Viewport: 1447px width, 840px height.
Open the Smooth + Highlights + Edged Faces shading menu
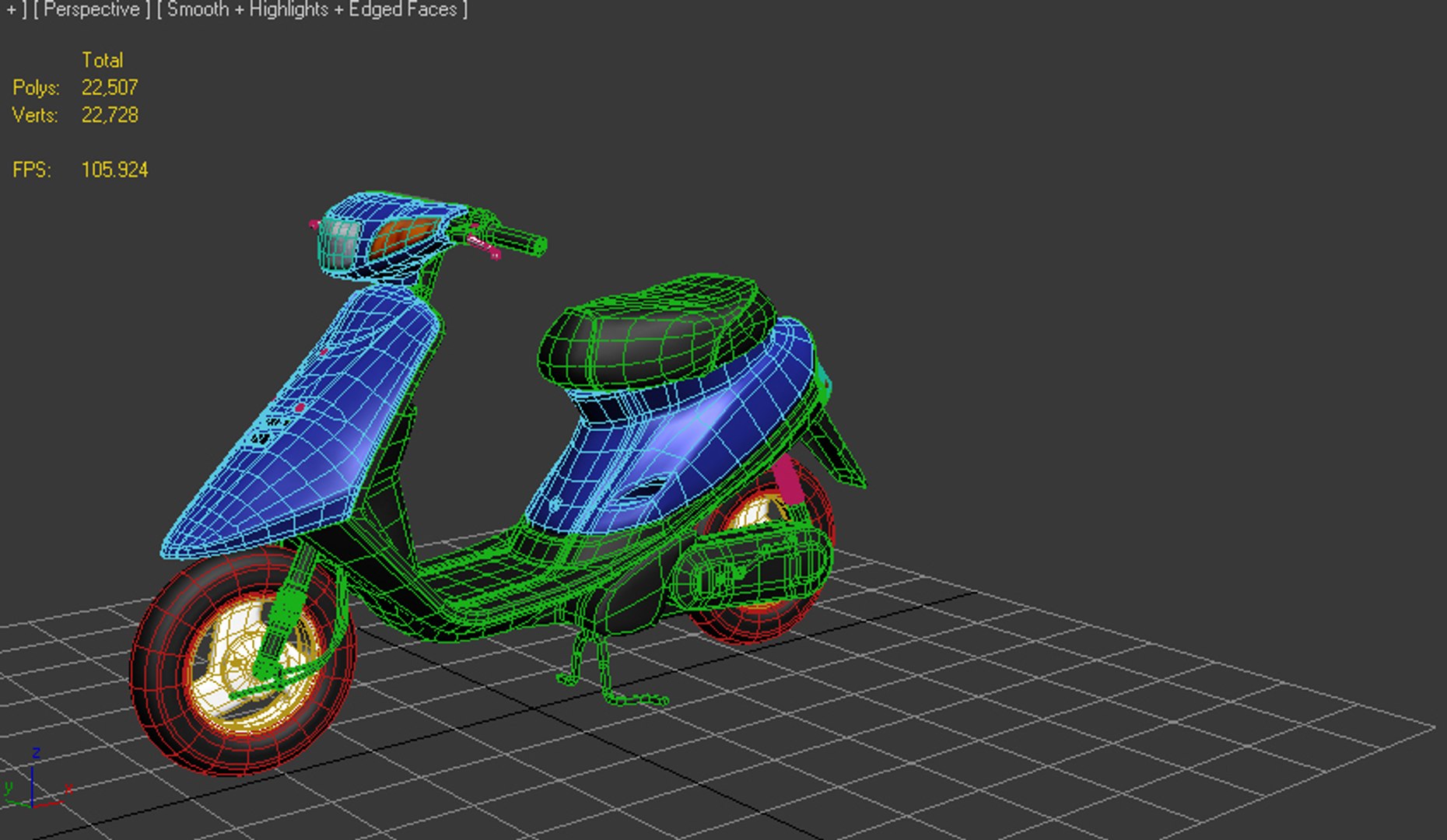click(x=312, y=9)
